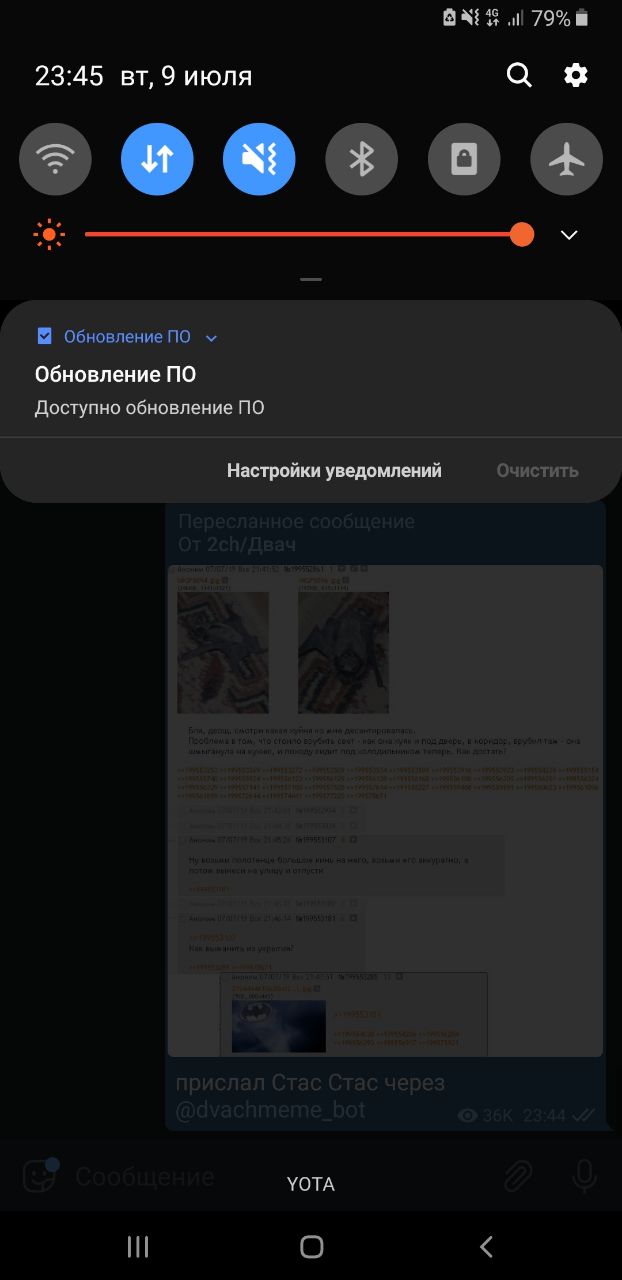Open Настройки уведомлений

click(x=334, y=470)
